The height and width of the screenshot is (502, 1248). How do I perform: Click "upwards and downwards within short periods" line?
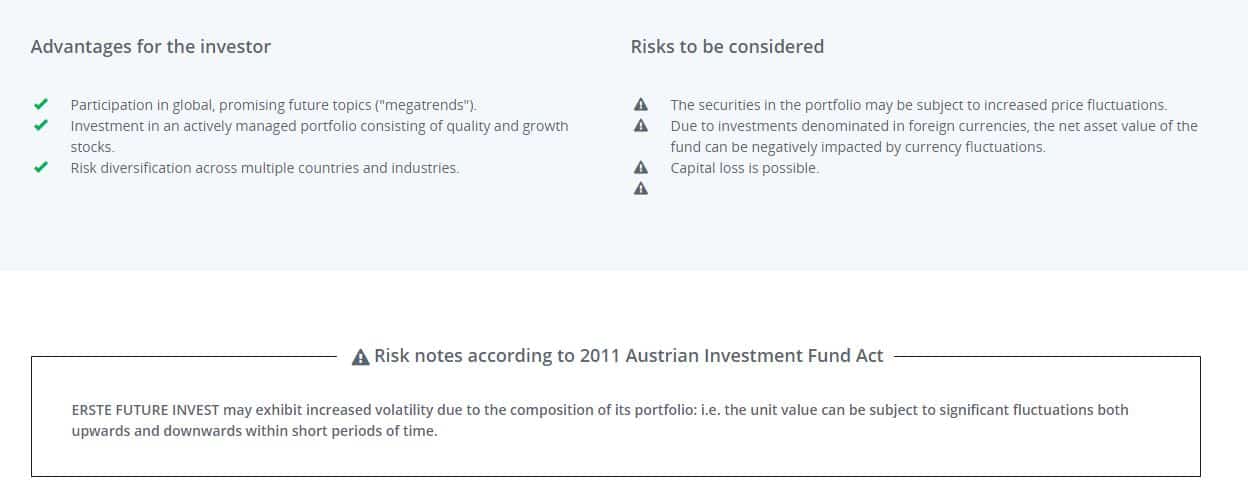click(254, 431)
